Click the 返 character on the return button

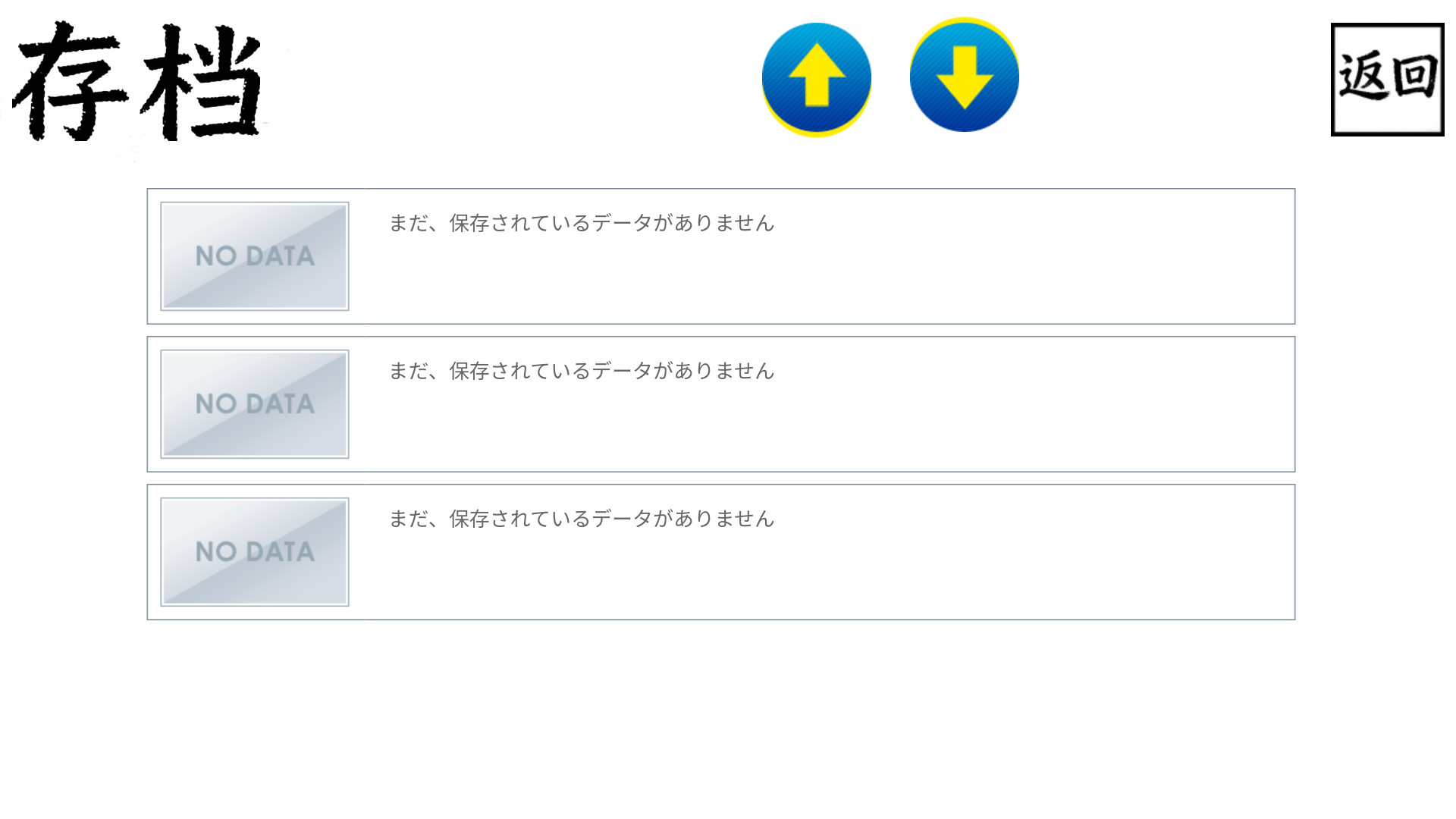point(1363,77)
